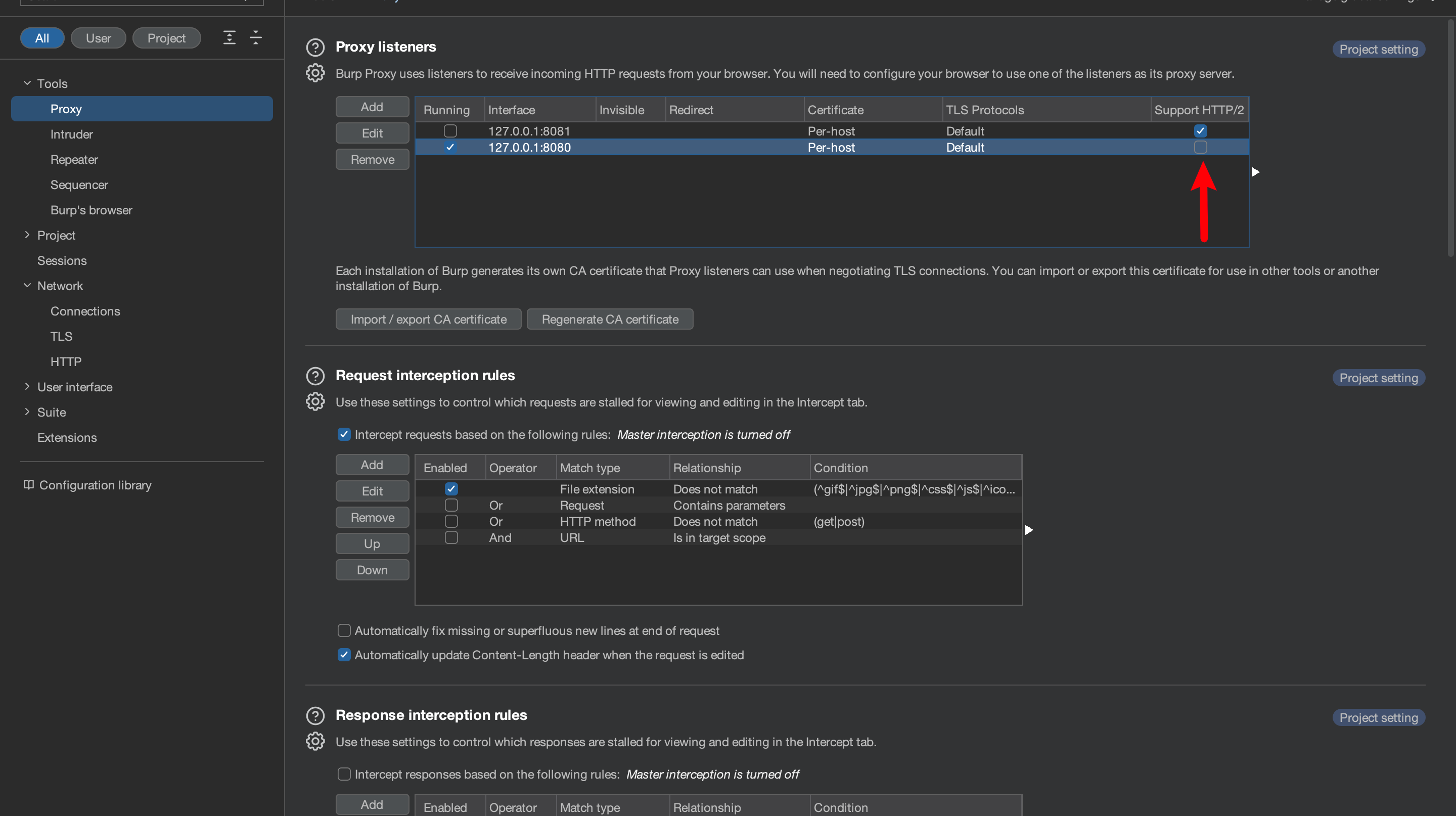Open Proxy listeners gear options
The height and width of the screenshot is (816, 1456).
pos(315,73)
